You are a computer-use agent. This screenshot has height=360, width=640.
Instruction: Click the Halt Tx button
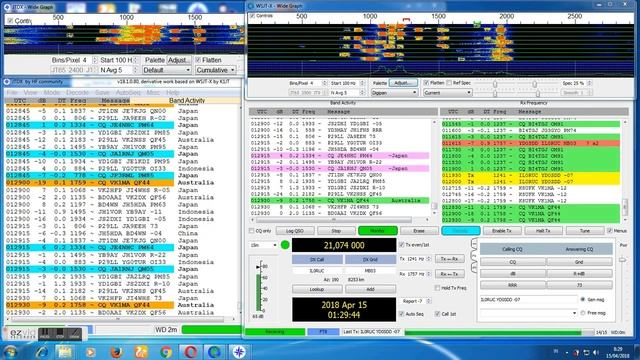click(x=543, y=231)
